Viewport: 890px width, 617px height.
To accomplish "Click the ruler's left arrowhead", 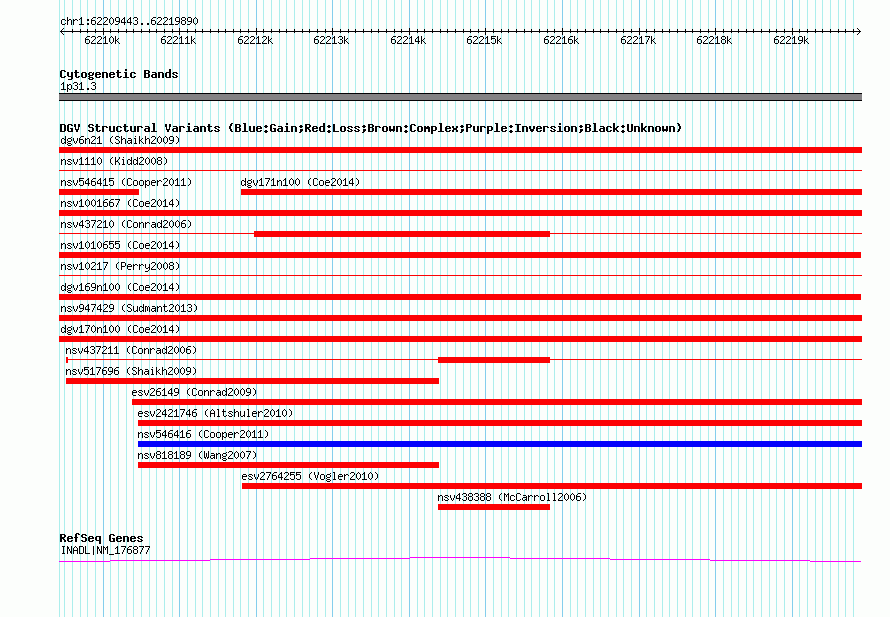I will pyautogui.click(x=62, y=31).
